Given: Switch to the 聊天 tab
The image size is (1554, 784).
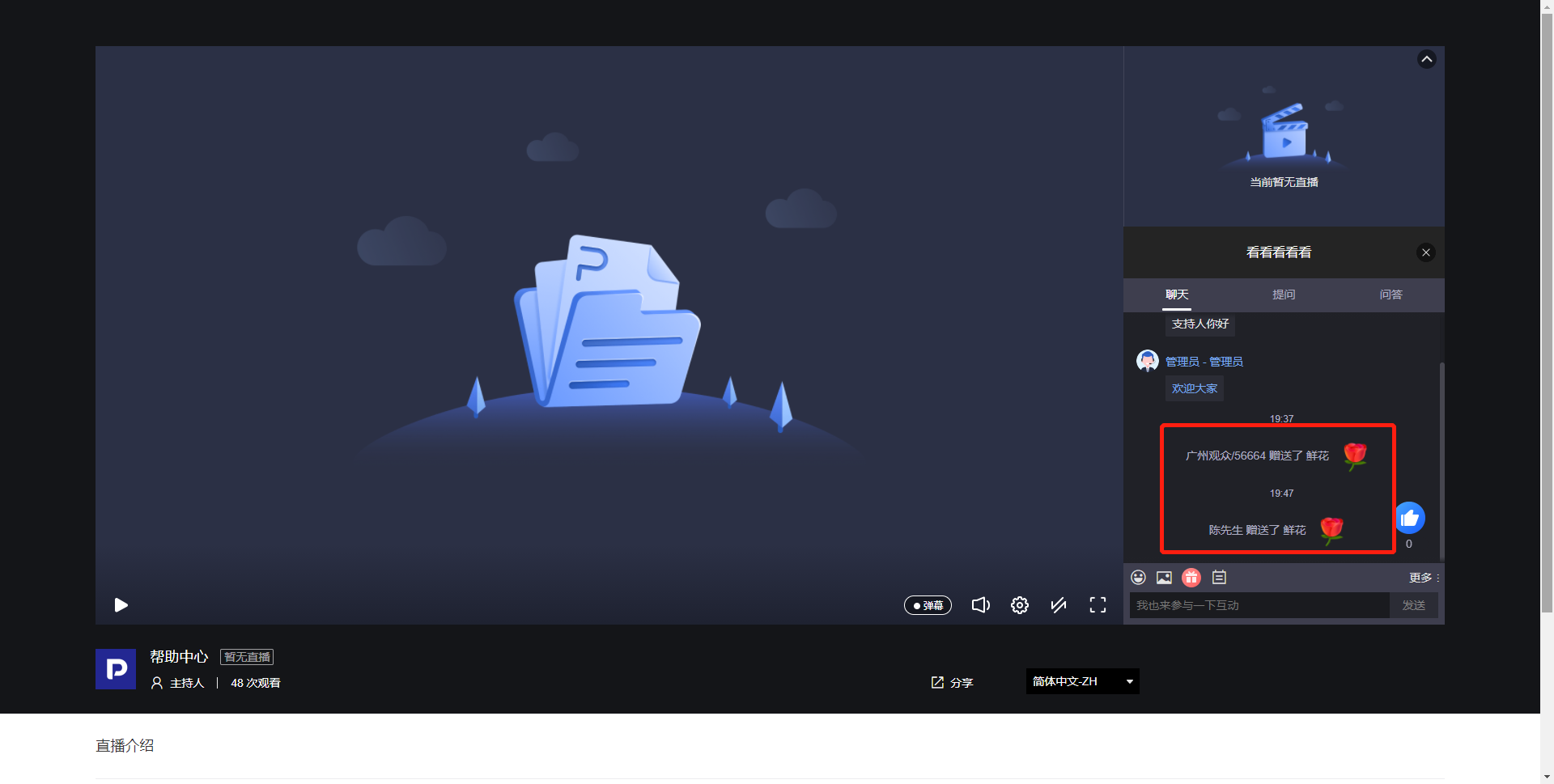Looking at the screenshot, I should [1177, 295].
